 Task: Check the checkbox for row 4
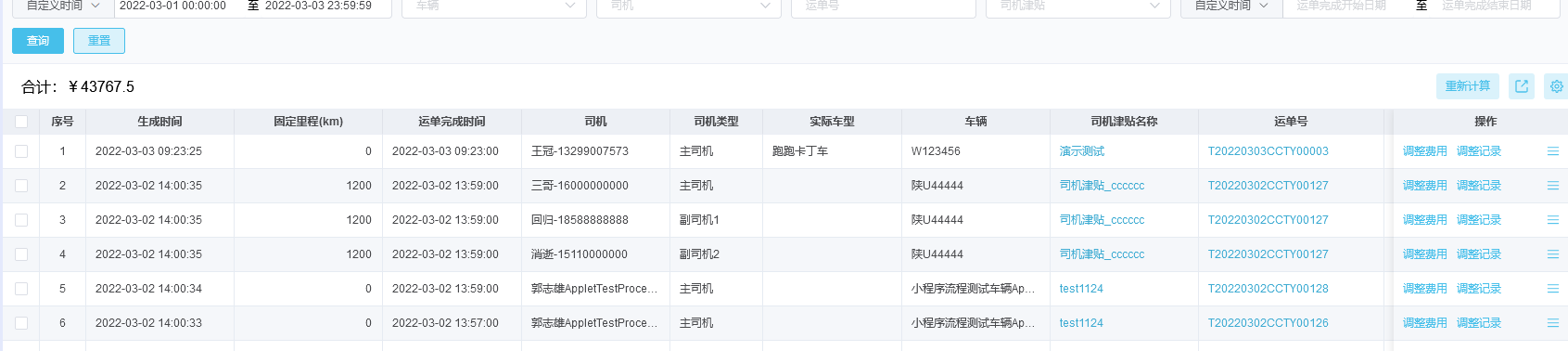pyautogui.click(x=21, y=254)
